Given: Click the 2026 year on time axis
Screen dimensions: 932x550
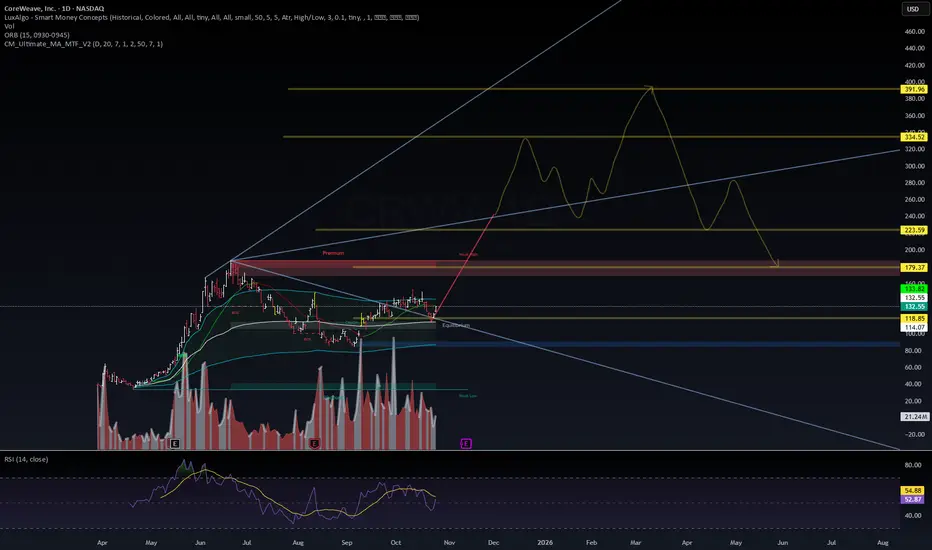Looking at the screenshot, I should click(544, 542).
